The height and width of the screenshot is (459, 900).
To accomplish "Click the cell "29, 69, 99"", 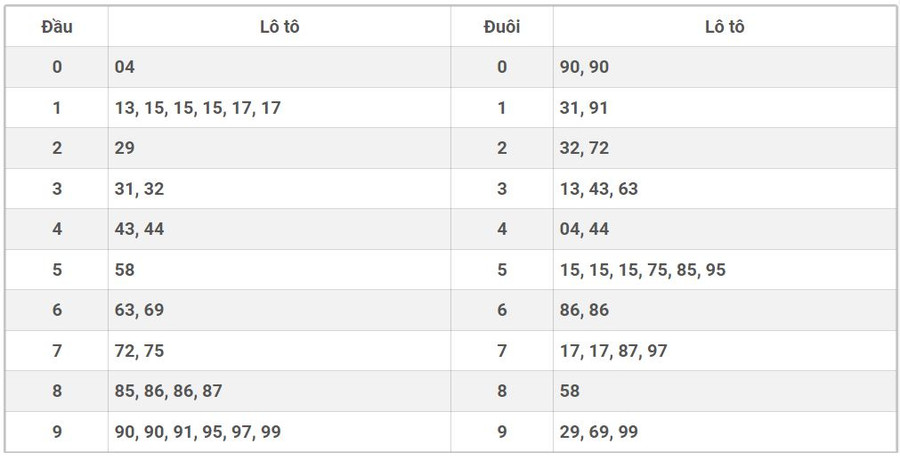I will [x=599, y=432].
